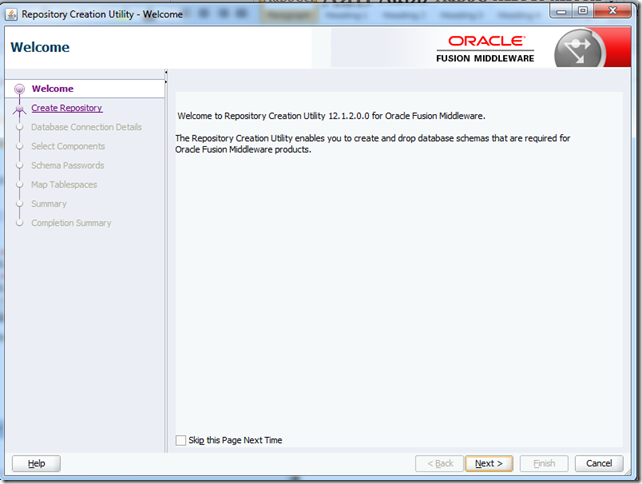Click the Next button
Image resolution: width=642 pixels, height=484 pixels.
click(489, 464)
